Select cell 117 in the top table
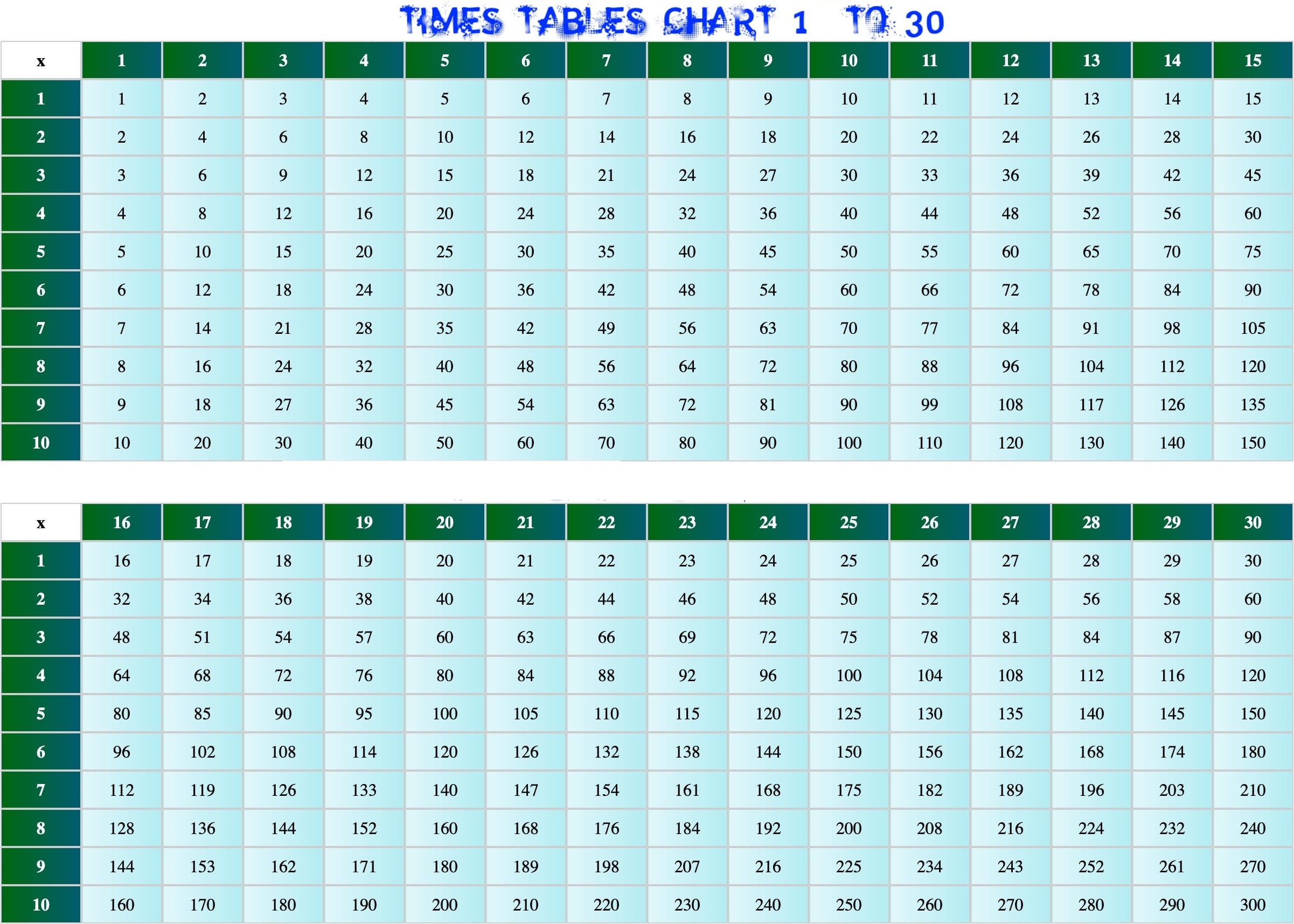This screenshot has width=1294, height=924. [1091, 404]
